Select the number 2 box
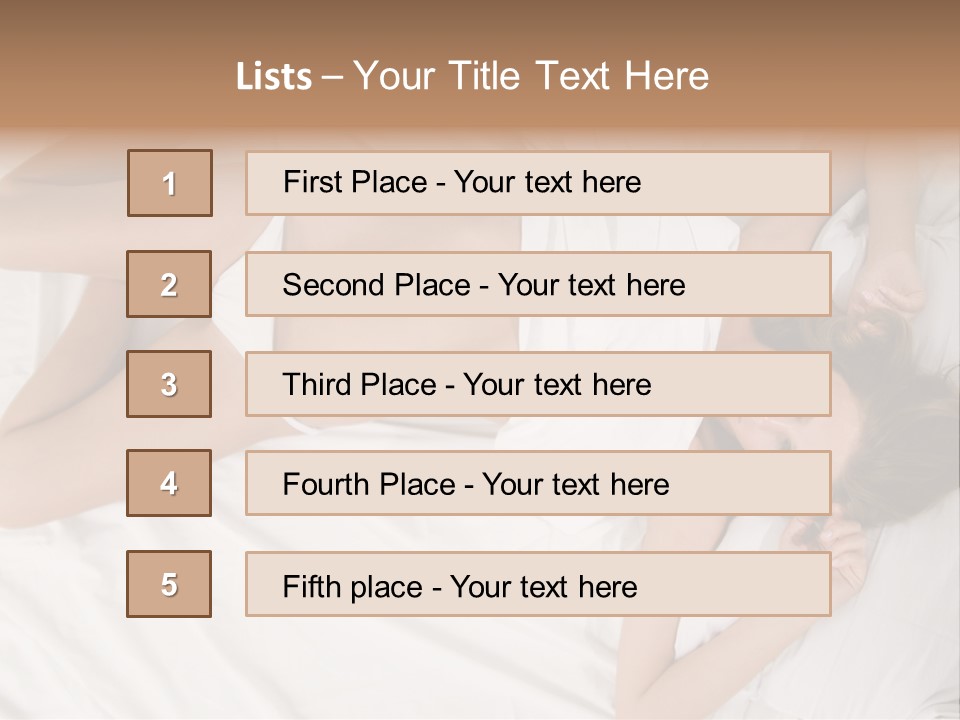 pyautogui.click(x=169, y=284)
